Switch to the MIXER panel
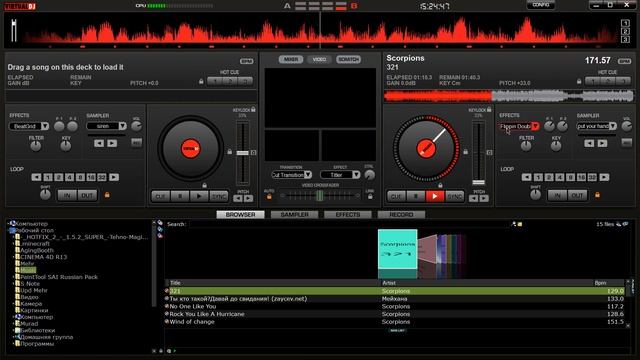The image size is (640, 360). point(291,60)
